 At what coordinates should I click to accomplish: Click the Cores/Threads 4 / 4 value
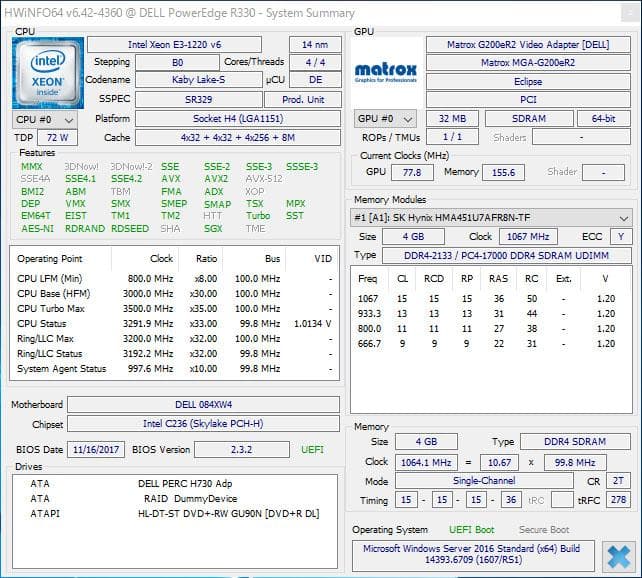tap(315, 63)
